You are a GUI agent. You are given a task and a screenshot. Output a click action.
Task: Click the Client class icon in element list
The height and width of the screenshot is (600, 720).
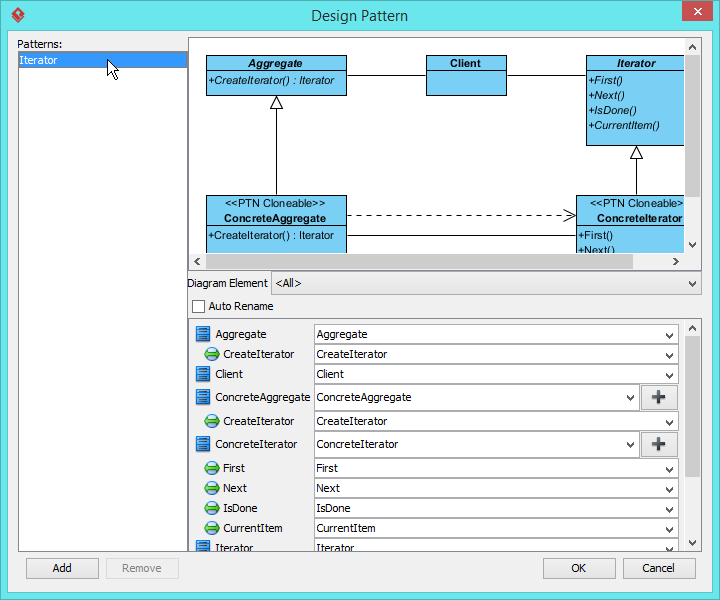(202, 374)
